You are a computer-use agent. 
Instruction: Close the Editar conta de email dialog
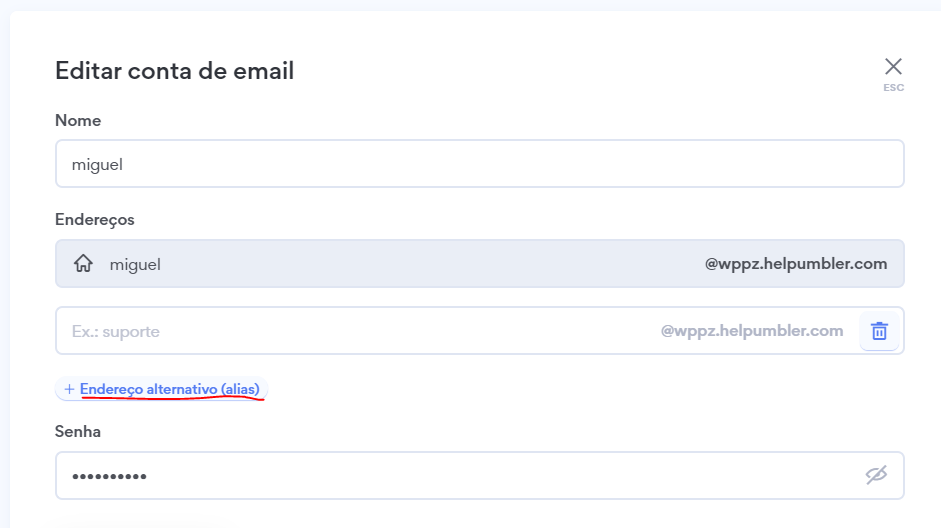pos(893,67)
